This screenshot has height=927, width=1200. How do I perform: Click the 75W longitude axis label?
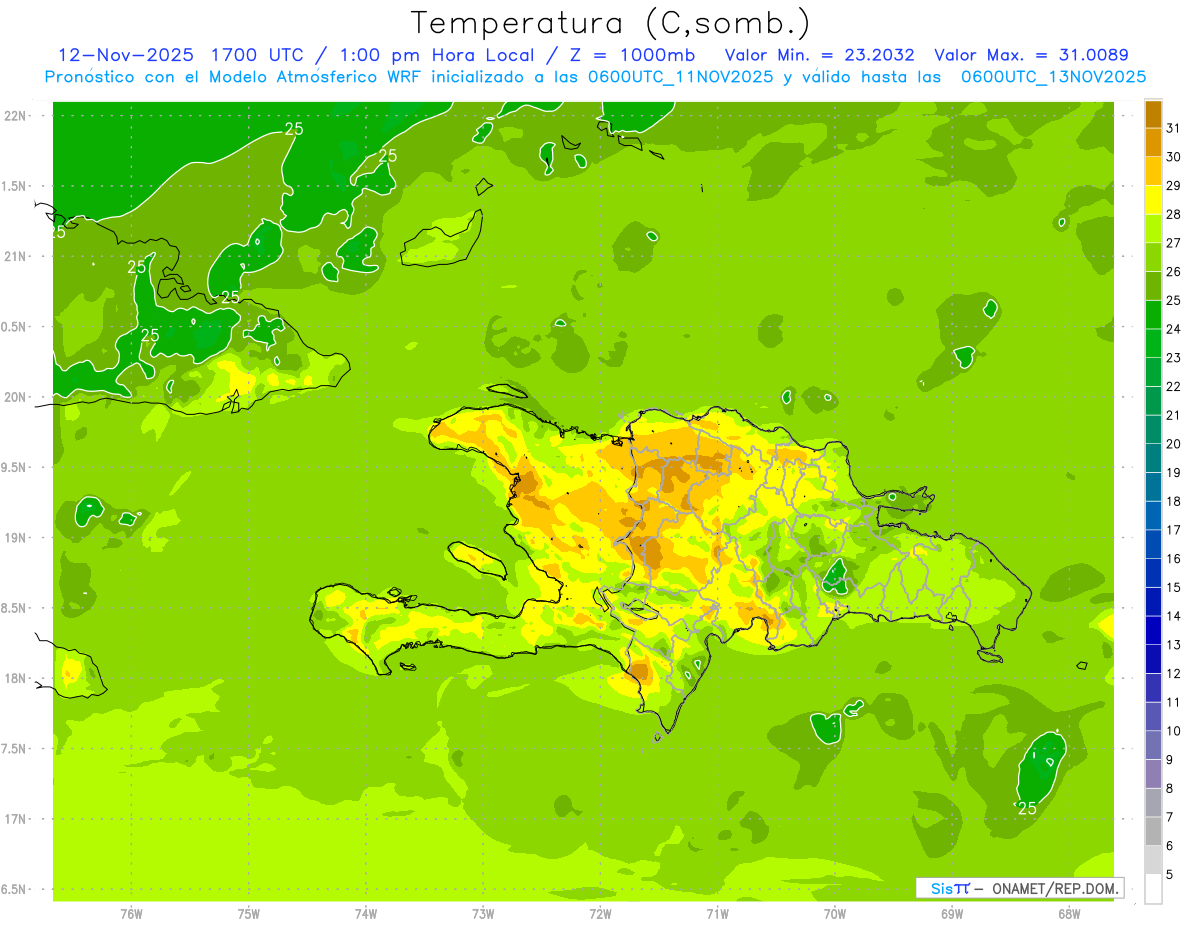[x=248, y=914]
